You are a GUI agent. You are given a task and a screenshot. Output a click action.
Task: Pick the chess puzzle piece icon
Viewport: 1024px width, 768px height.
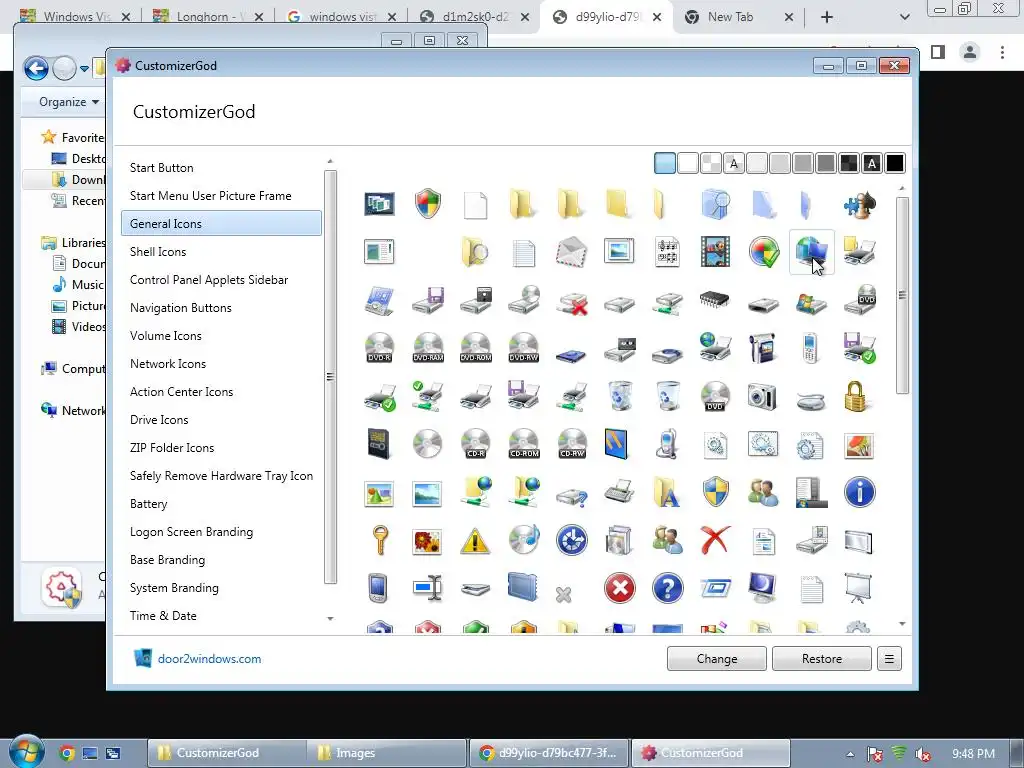click(859, 204)
